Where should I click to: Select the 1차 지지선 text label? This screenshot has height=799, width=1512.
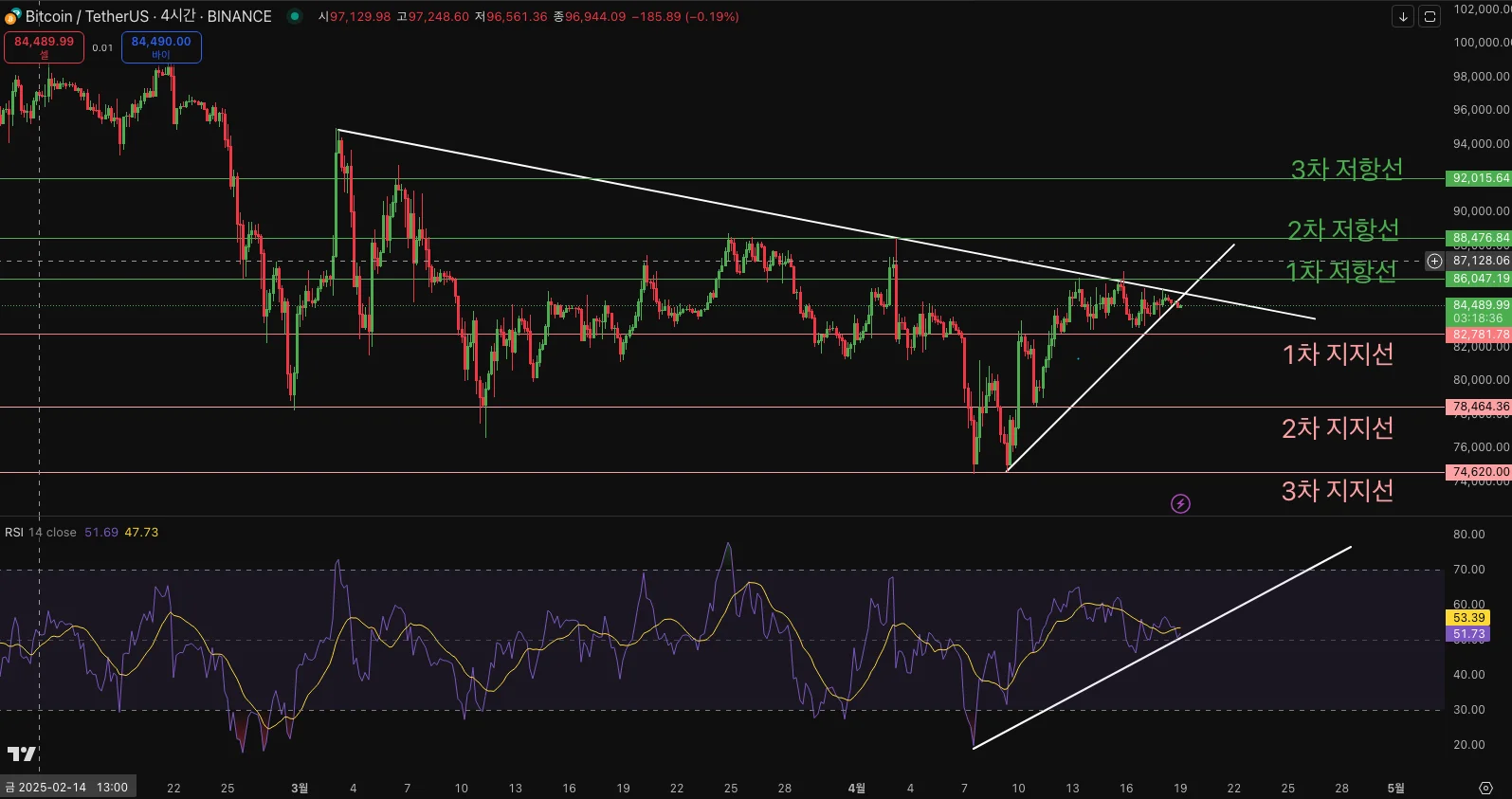pyautogui.click(x=1338, y=354)
